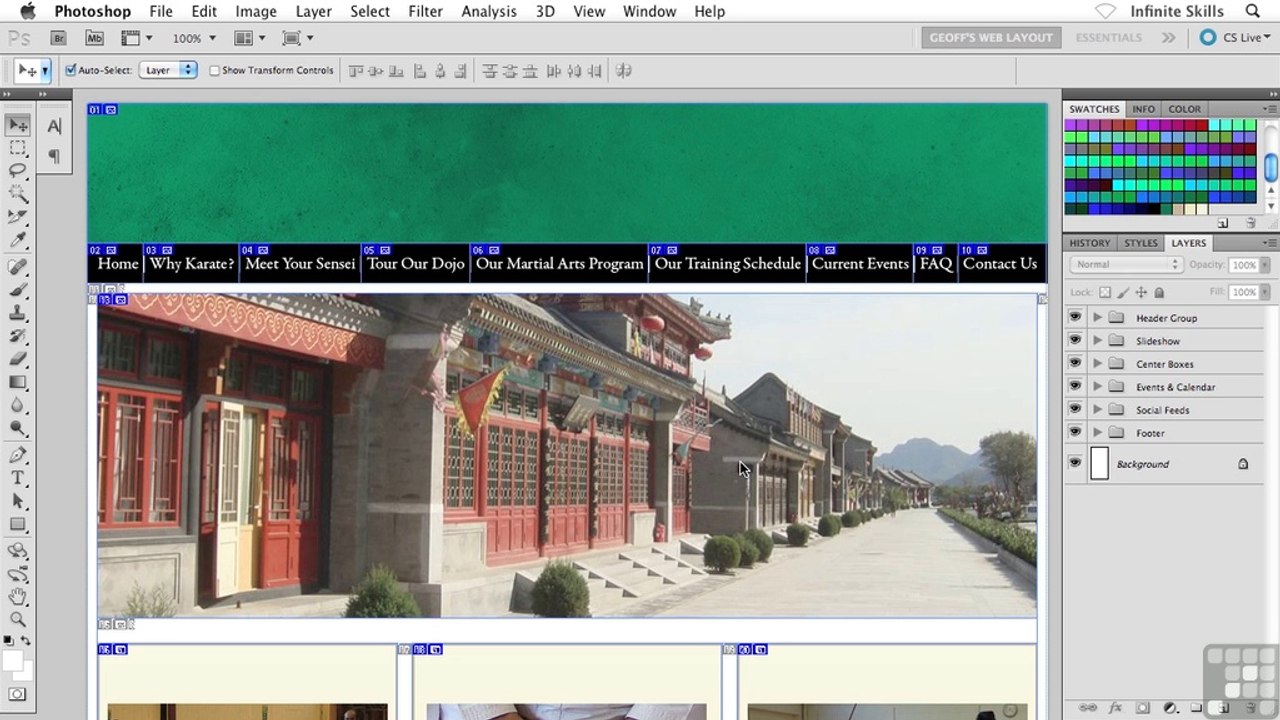Select the Dodge tool
The image size is (1280, 720).
18,428
